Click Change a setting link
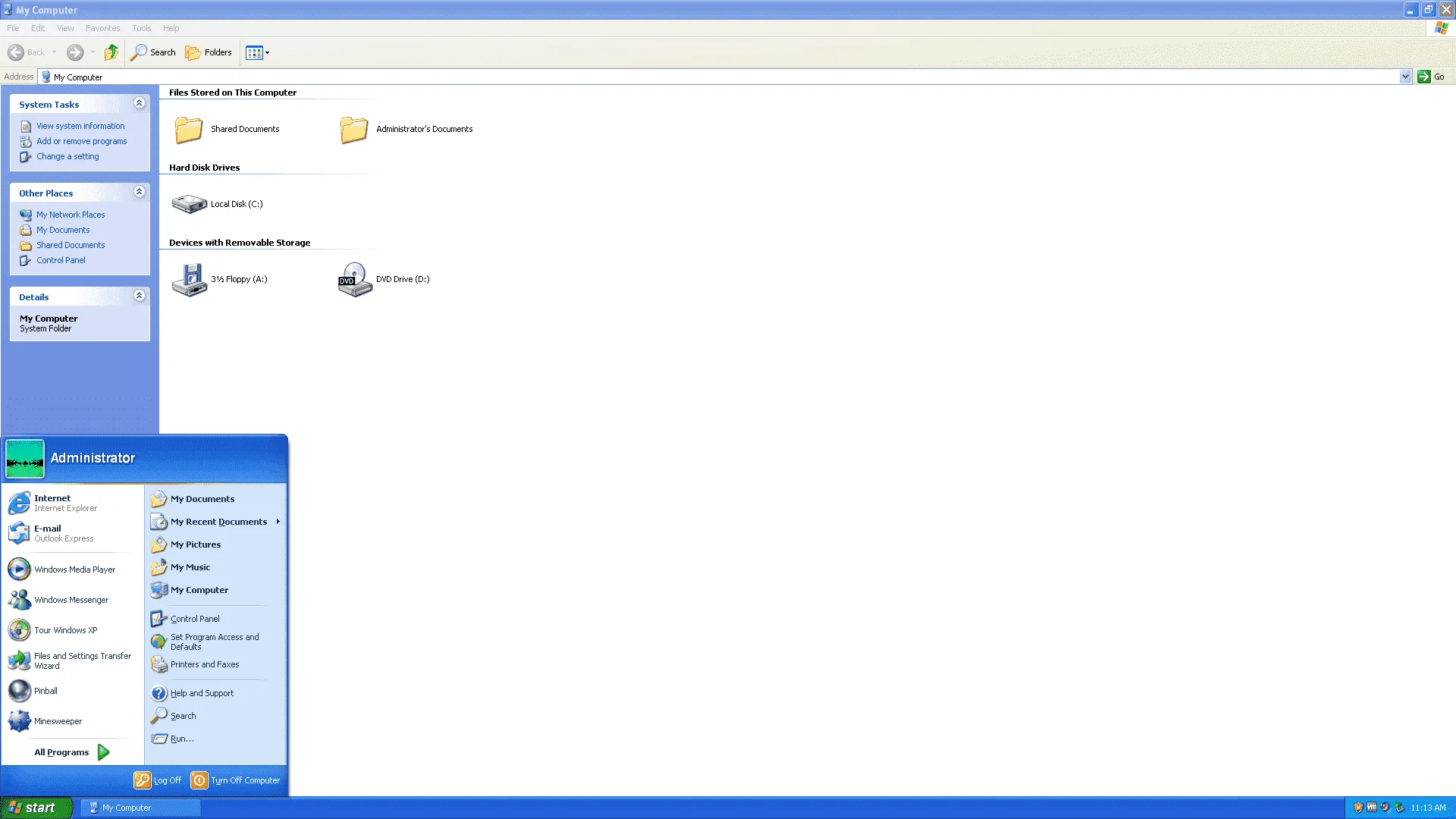 click(67, 156)
